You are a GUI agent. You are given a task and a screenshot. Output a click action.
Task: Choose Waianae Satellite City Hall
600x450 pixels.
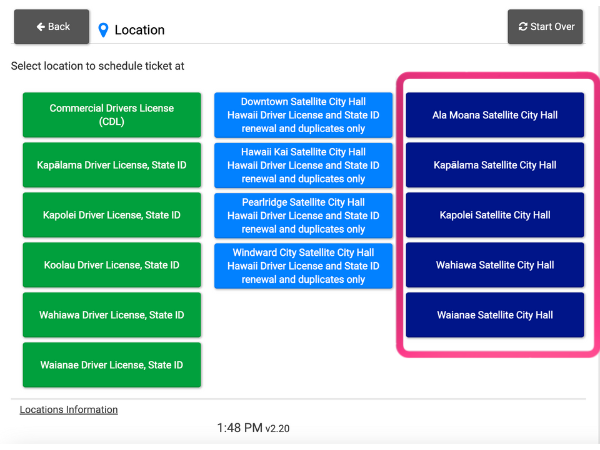coord(495,315)
